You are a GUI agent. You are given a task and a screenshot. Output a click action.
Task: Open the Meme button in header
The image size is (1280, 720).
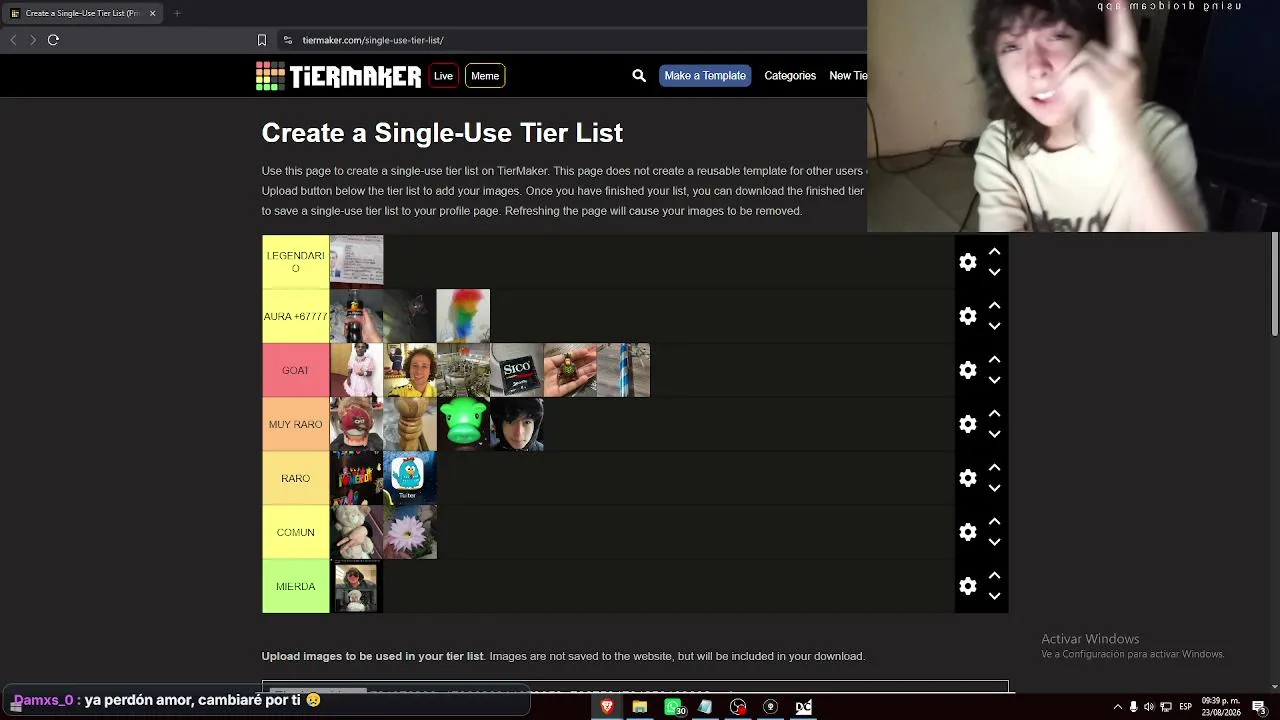point(485,76)
